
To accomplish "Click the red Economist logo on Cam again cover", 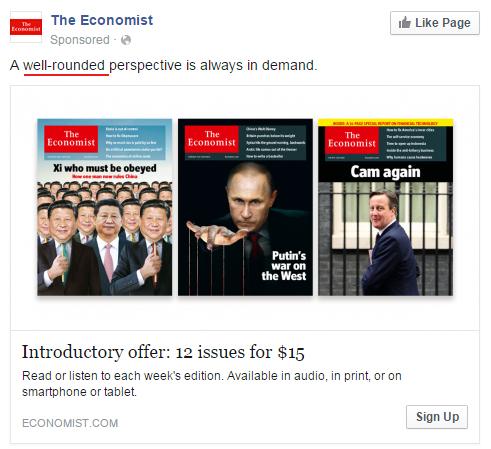I will [x=352, y=140].
